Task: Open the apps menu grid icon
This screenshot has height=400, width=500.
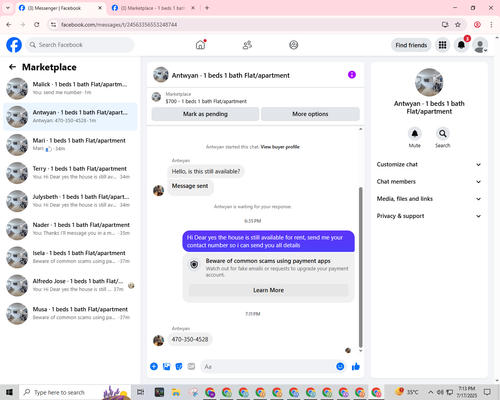Action: [x=442, y=45]
